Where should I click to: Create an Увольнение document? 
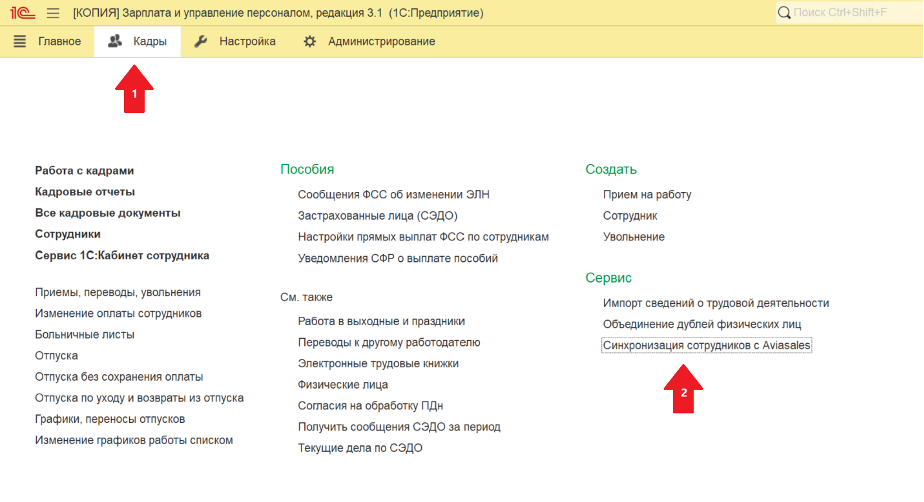pyautogui.click(x=633, y=237)
